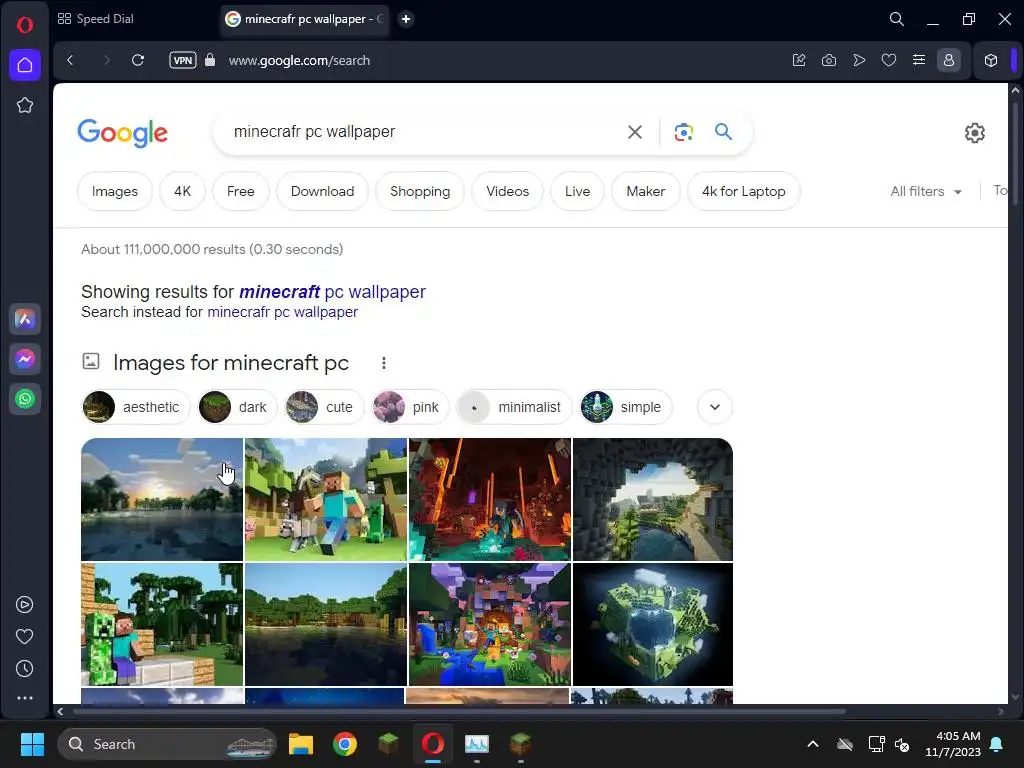Open sidebar three-dot setup menu

(25, 698)
